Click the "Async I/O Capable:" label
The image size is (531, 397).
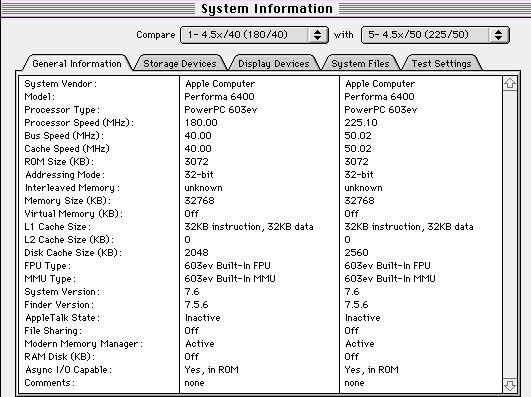(x=68, y=370)
